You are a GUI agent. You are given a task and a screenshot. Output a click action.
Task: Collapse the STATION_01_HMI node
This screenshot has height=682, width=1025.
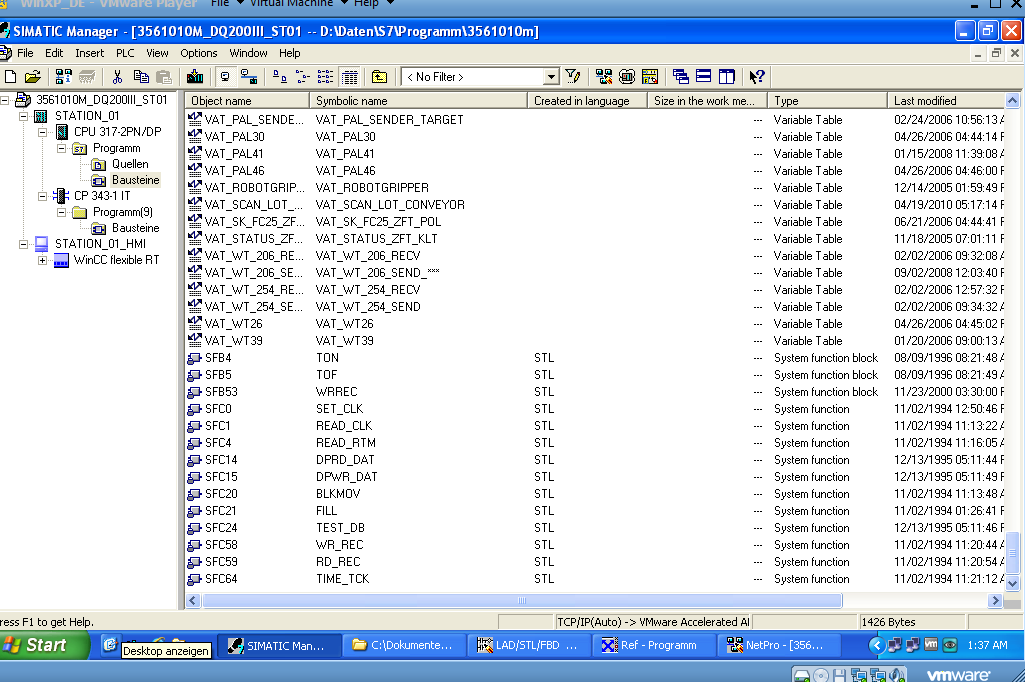coord(24,245)
